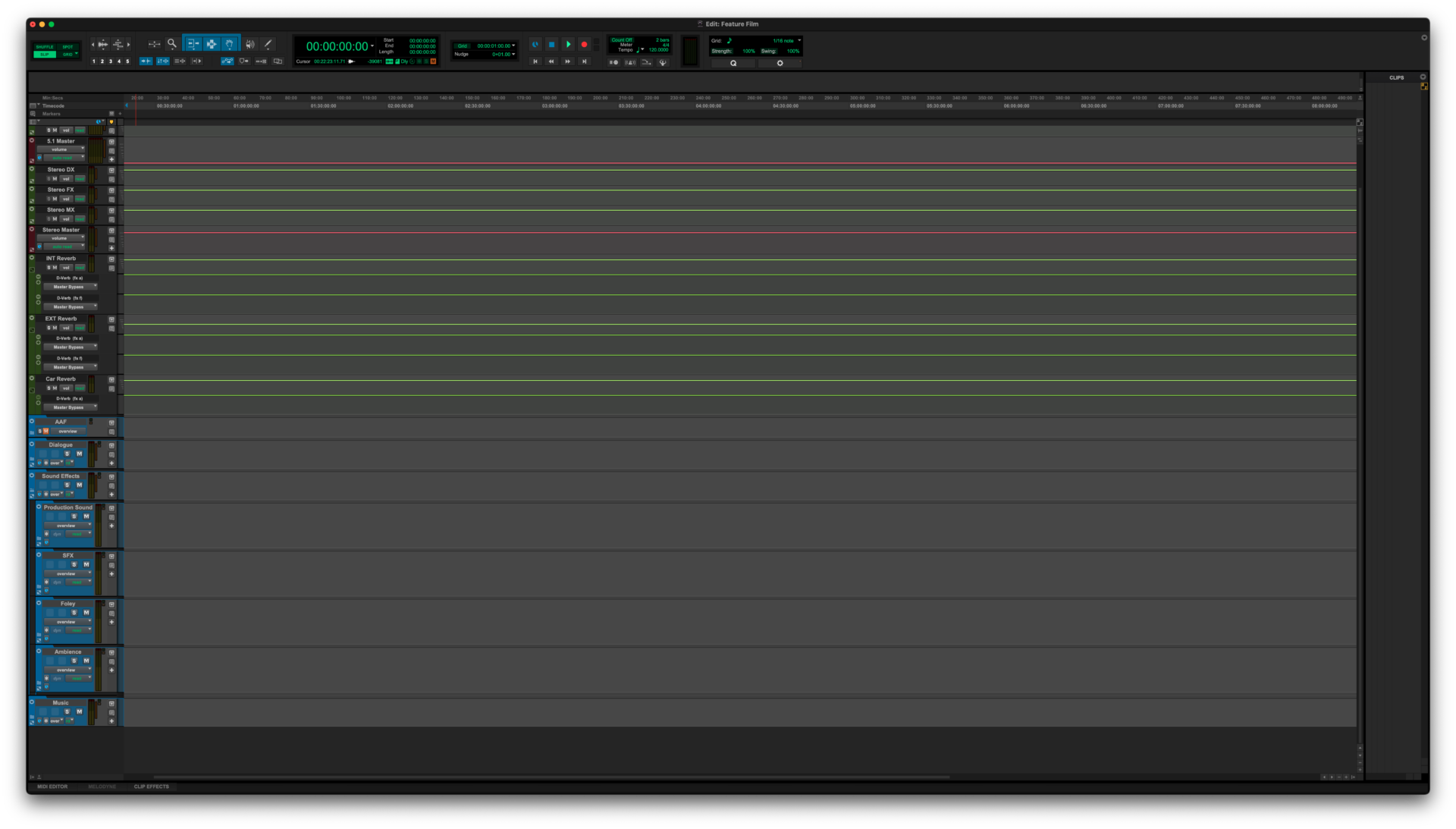Image resolution: width=1456 pixels, height=829 pixels.
Task: Mute the Stereo FX track
Action: tap(55, 199)
